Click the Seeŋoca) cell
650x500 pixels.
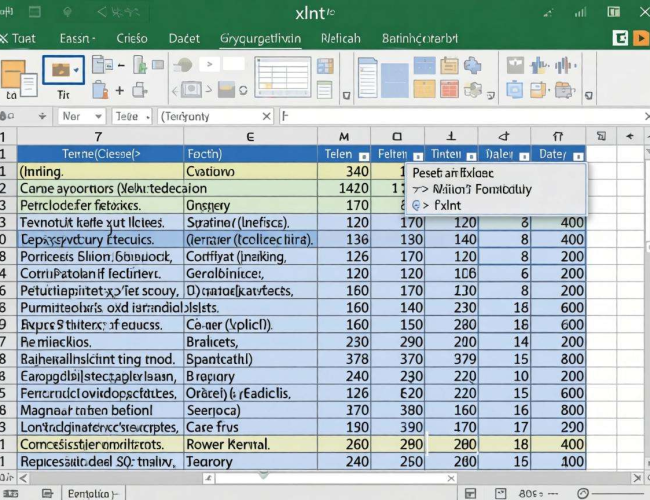coord(250,410)
